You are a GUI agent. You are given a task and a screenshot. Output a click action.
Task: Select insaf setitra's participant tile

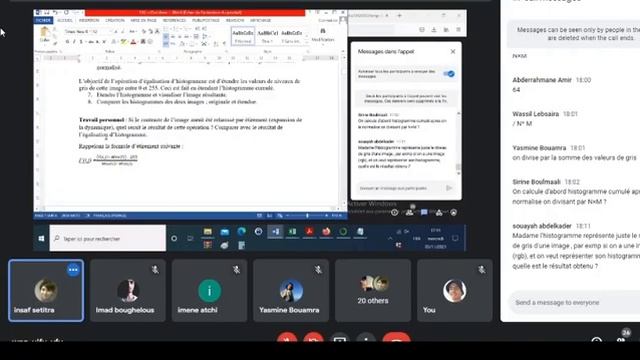46,291
